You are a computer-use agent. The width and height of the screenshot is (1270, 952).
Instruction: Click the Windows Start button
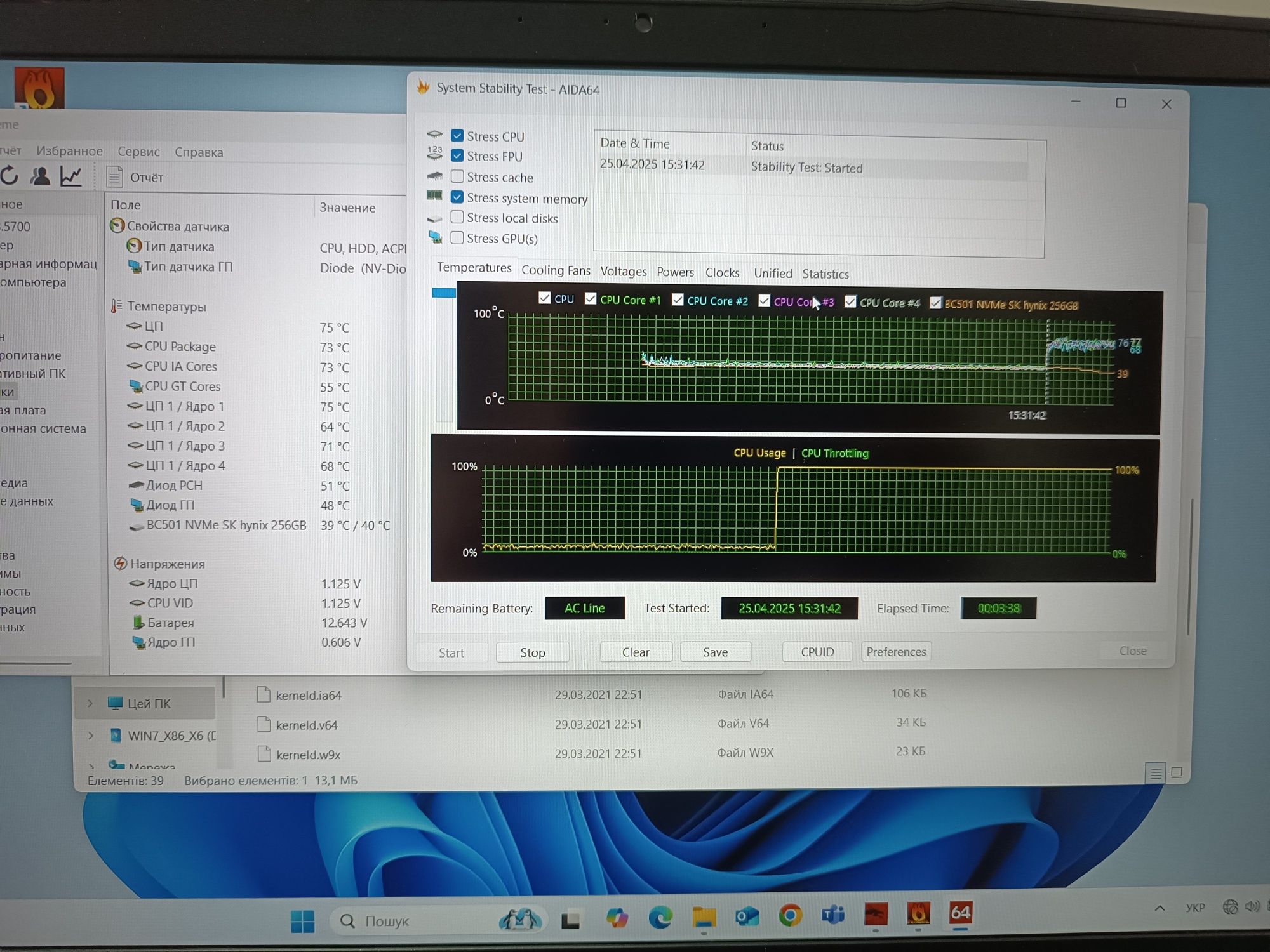tap(302, 921)
